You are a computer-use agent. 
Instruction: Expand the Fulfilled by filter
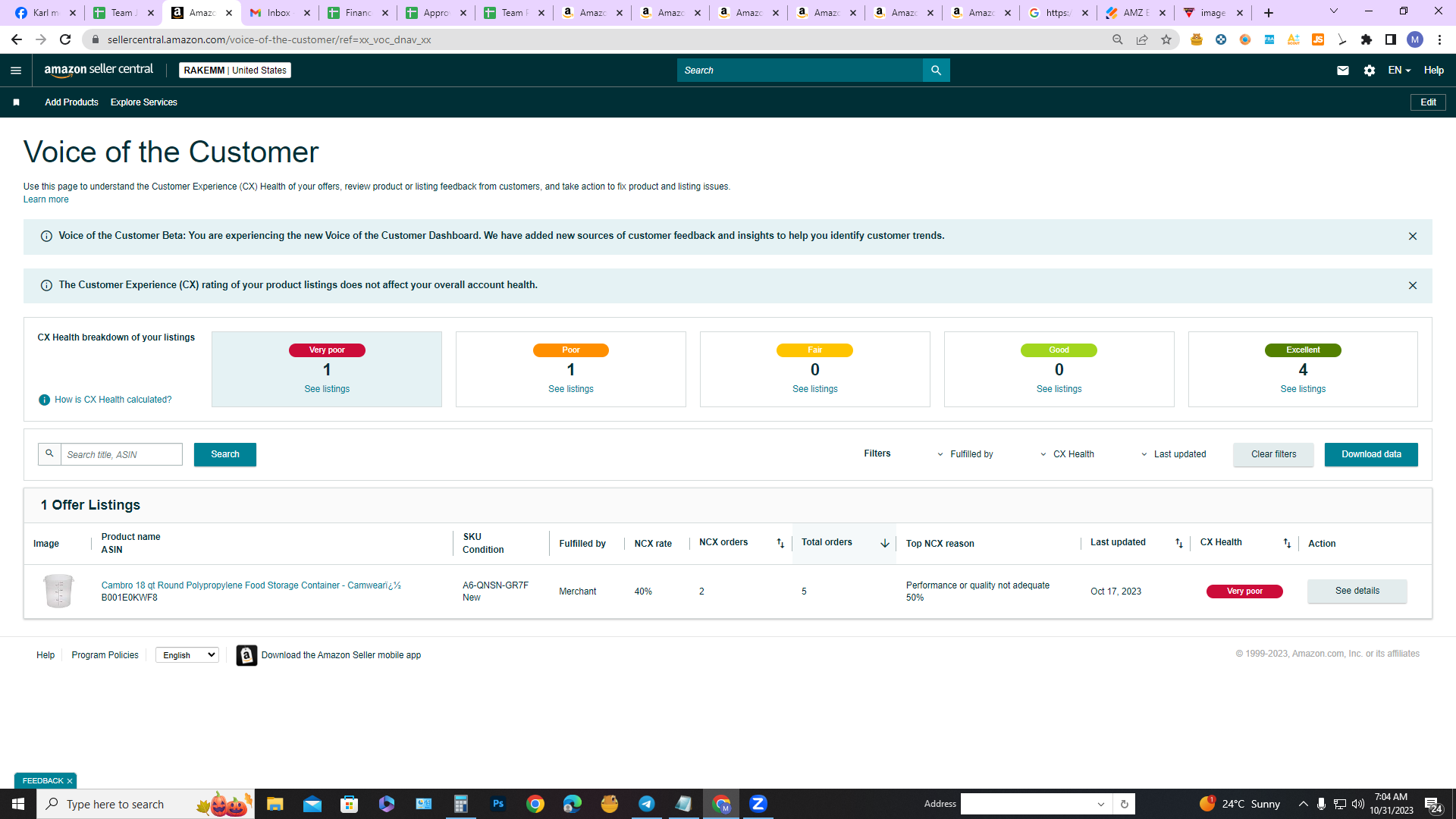(x=965, y=454)
